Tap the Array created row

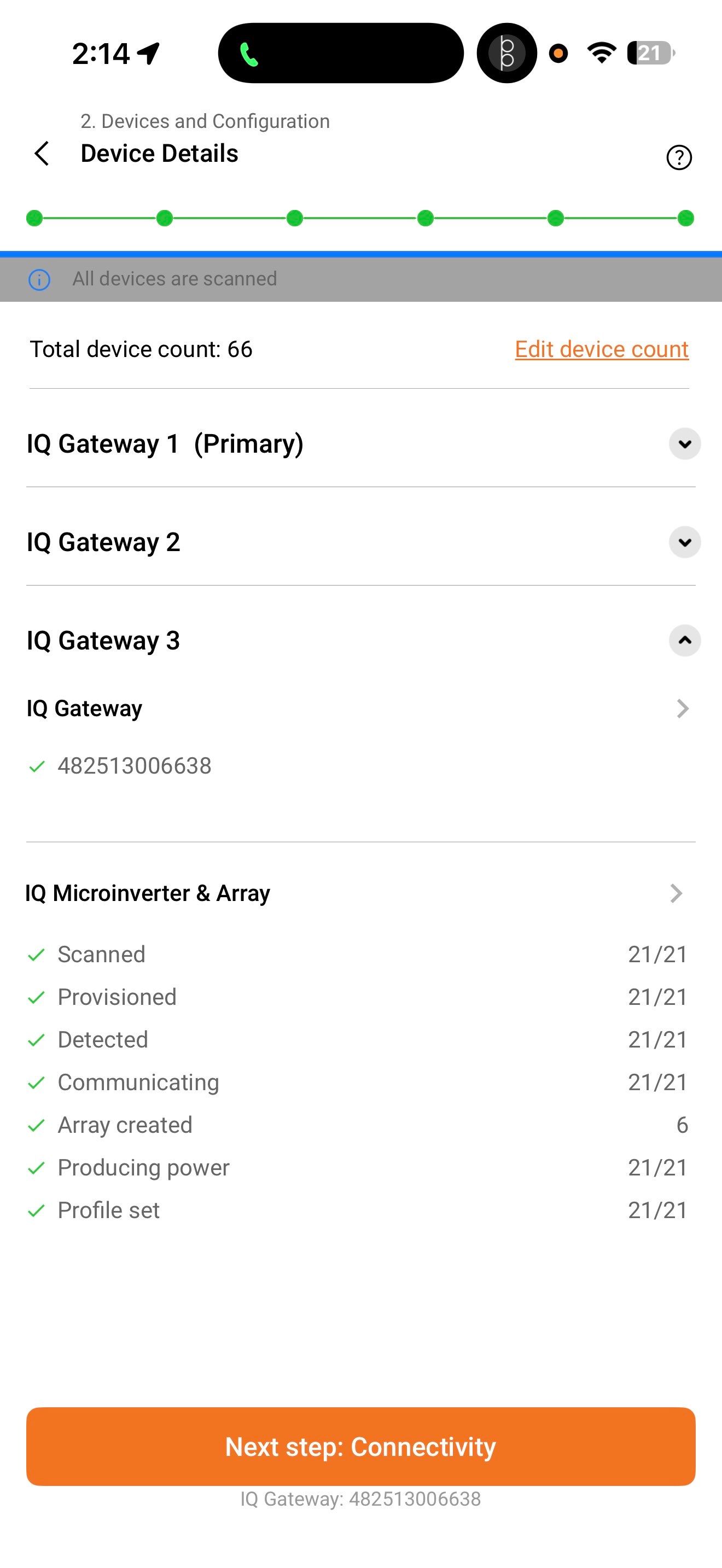(x=359, y=1125)
